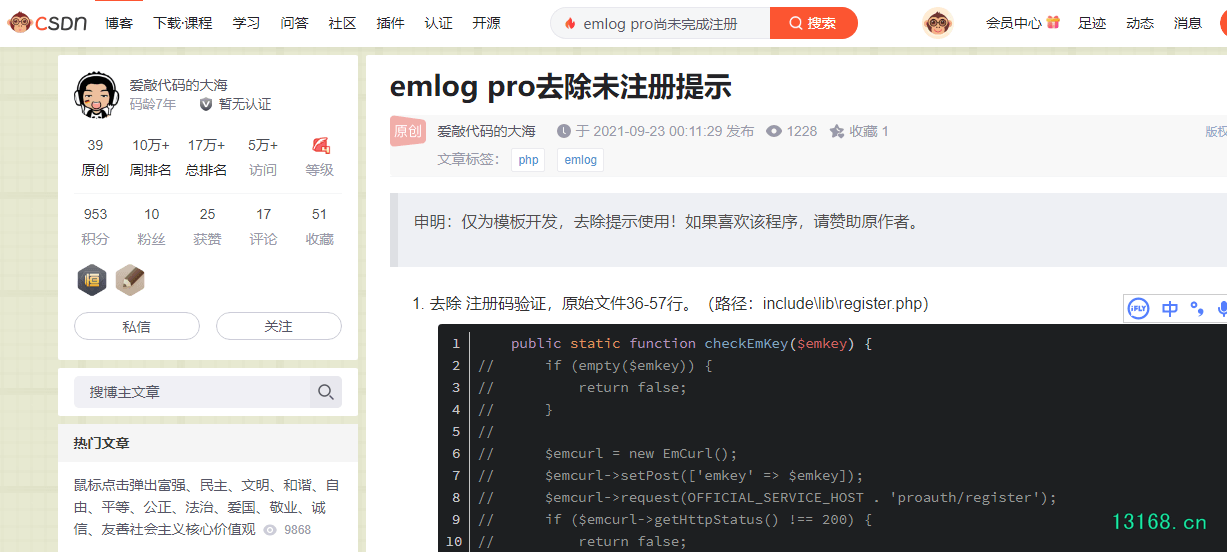The height and width of the screenshot is (552, 1227).
Task: Open the CSDN logo homepage
Action: point(47,22)
